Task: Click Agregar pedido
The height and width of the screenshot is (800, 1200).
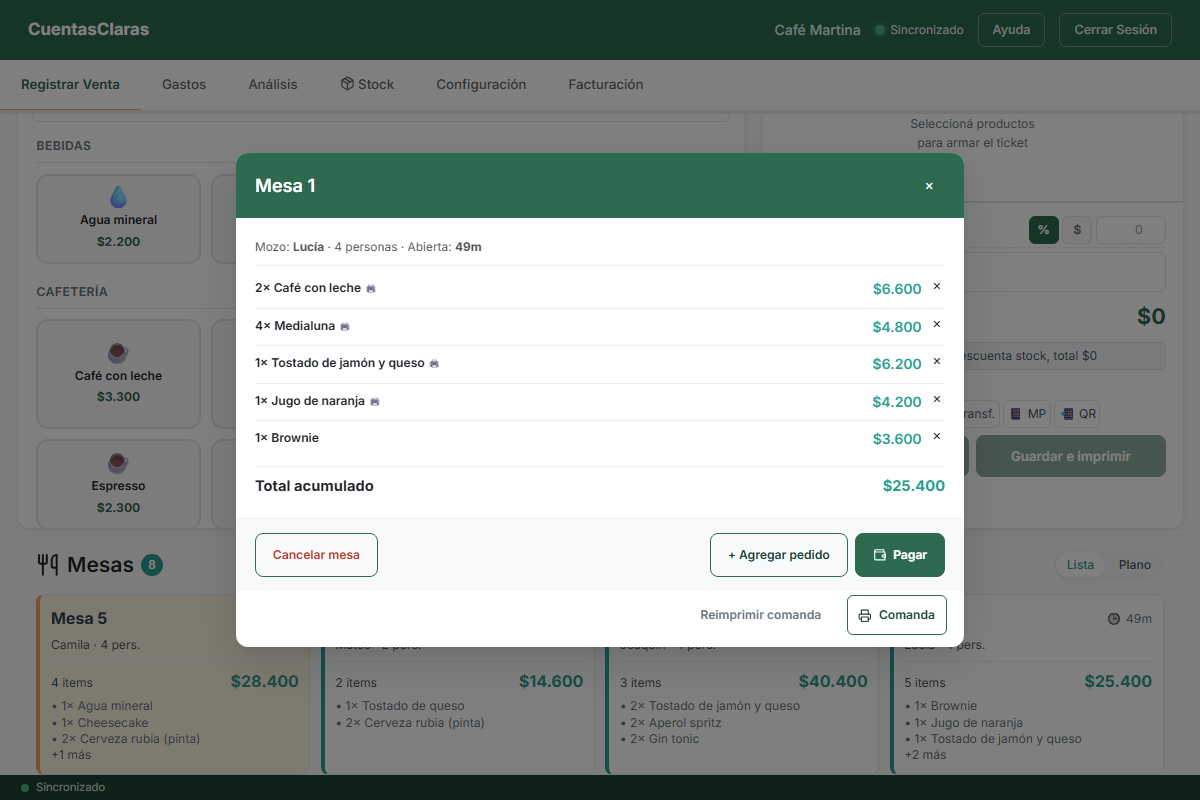Action: click(779, 555)
